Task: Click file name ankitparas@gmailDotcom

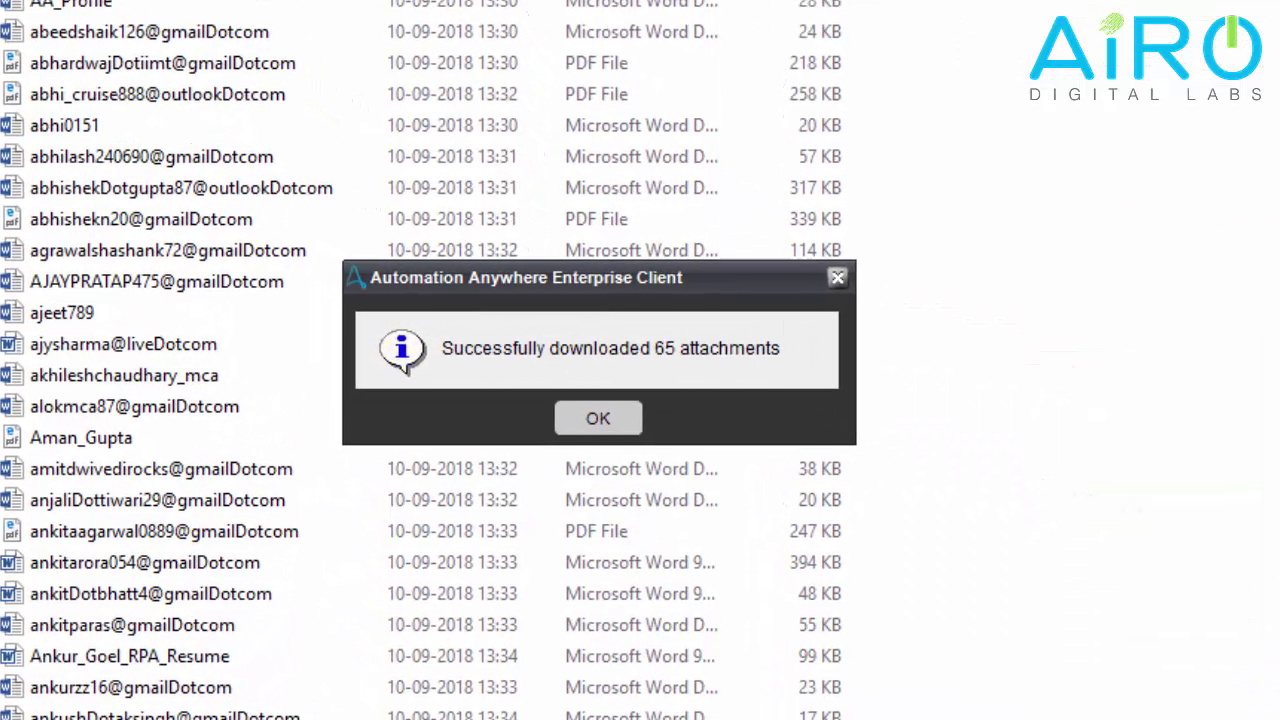Action: [x=132, y=625]
